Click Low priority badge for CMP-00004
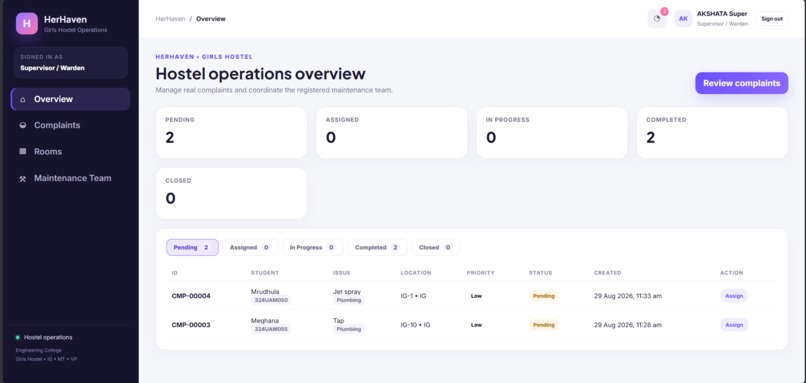The image size is (806, 383). point(477,296)
